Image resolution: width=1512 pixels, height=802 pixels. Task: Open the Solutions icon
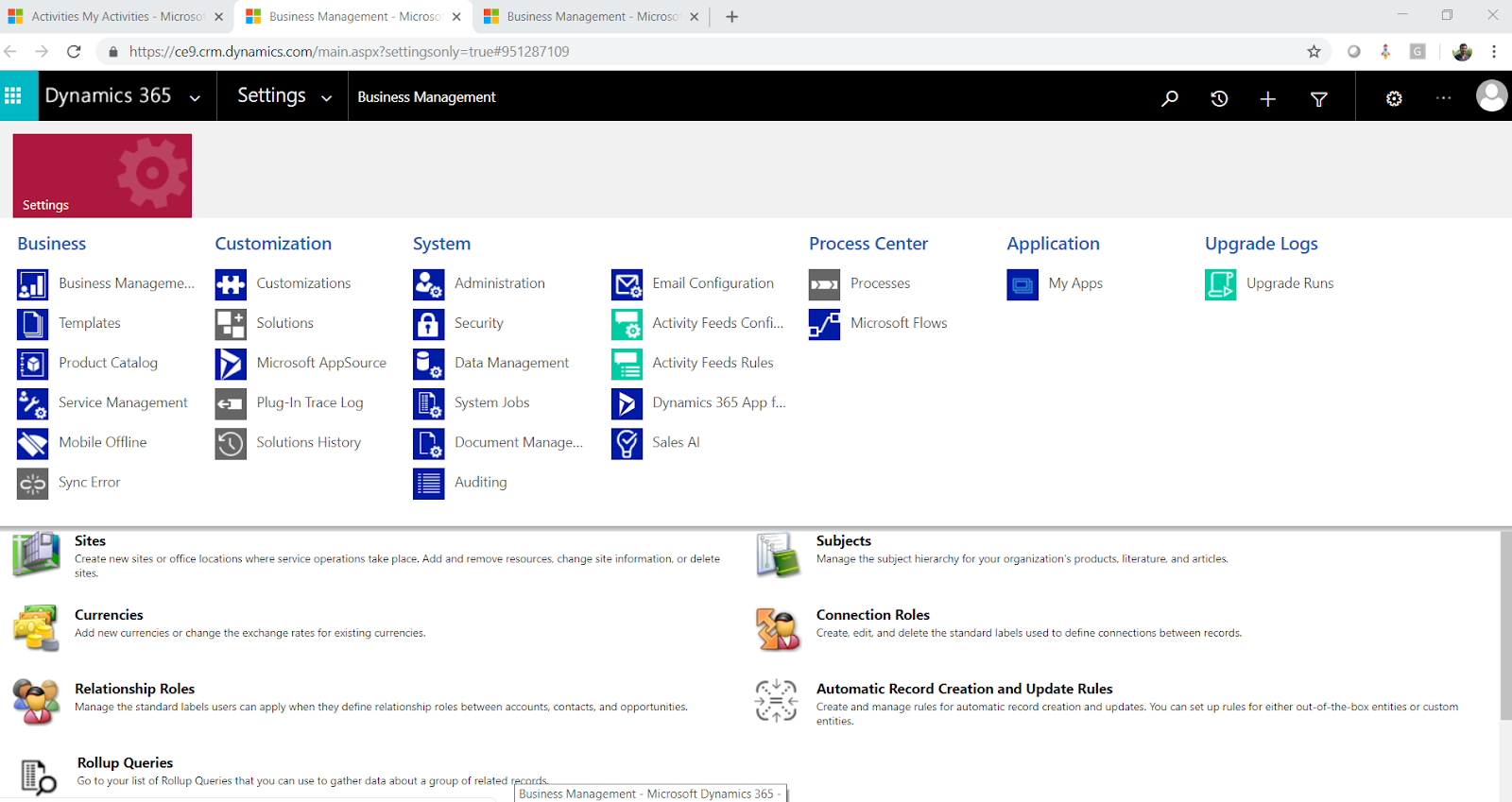231,324
